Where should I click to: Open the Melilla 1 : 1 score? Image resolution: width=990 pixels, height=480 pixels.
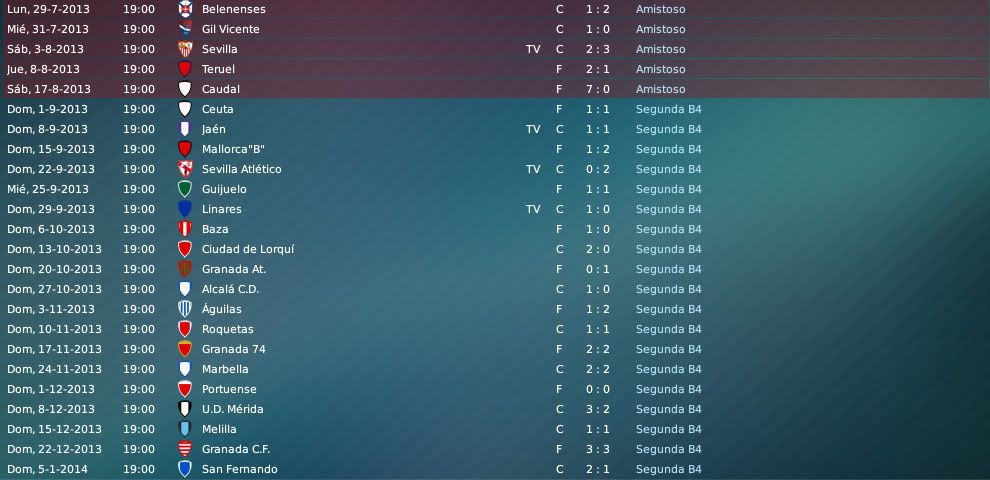(597, 429)
